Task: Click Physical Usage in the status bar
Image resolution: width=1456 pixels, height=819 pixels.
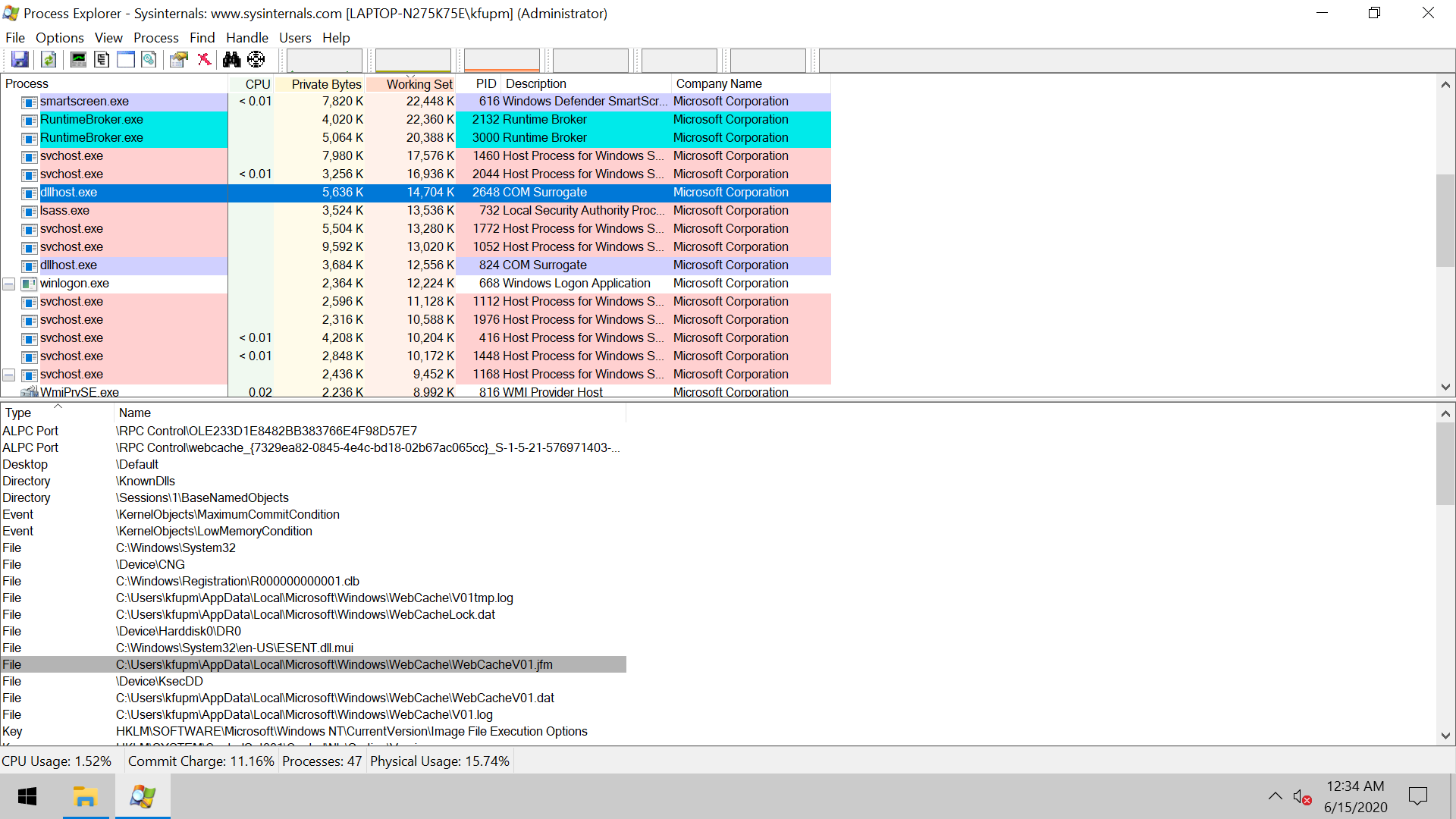Action: [440, 761]
